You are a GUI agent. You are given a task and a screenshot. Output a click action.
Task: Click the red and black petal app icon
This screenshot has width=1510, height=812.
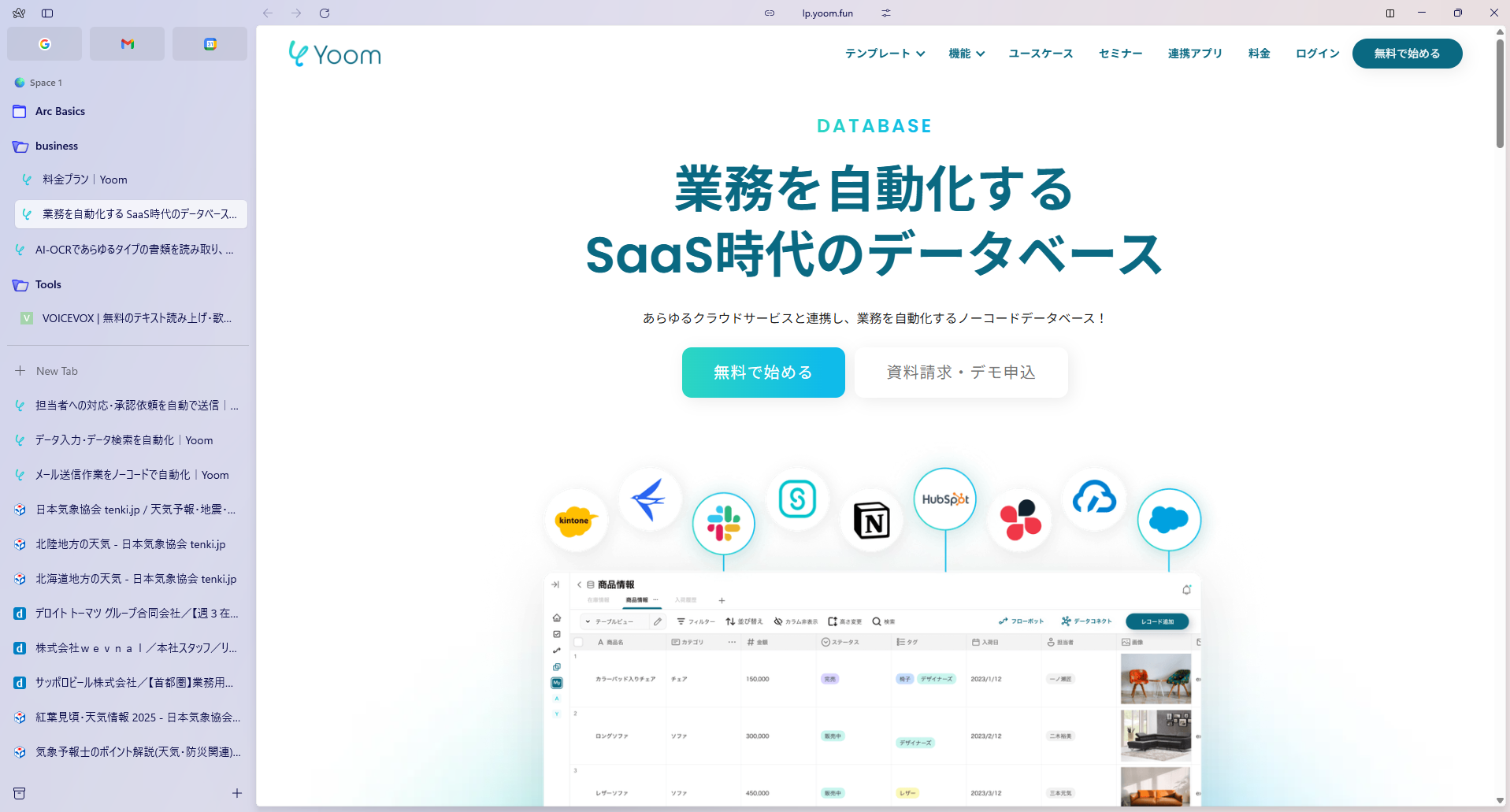pyautogui.click(x=1020, y=521)
